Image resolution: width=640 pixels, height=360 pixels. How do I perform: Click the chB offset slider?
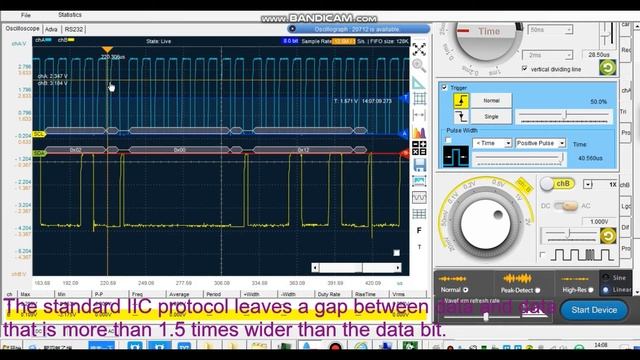coord(569,234)
